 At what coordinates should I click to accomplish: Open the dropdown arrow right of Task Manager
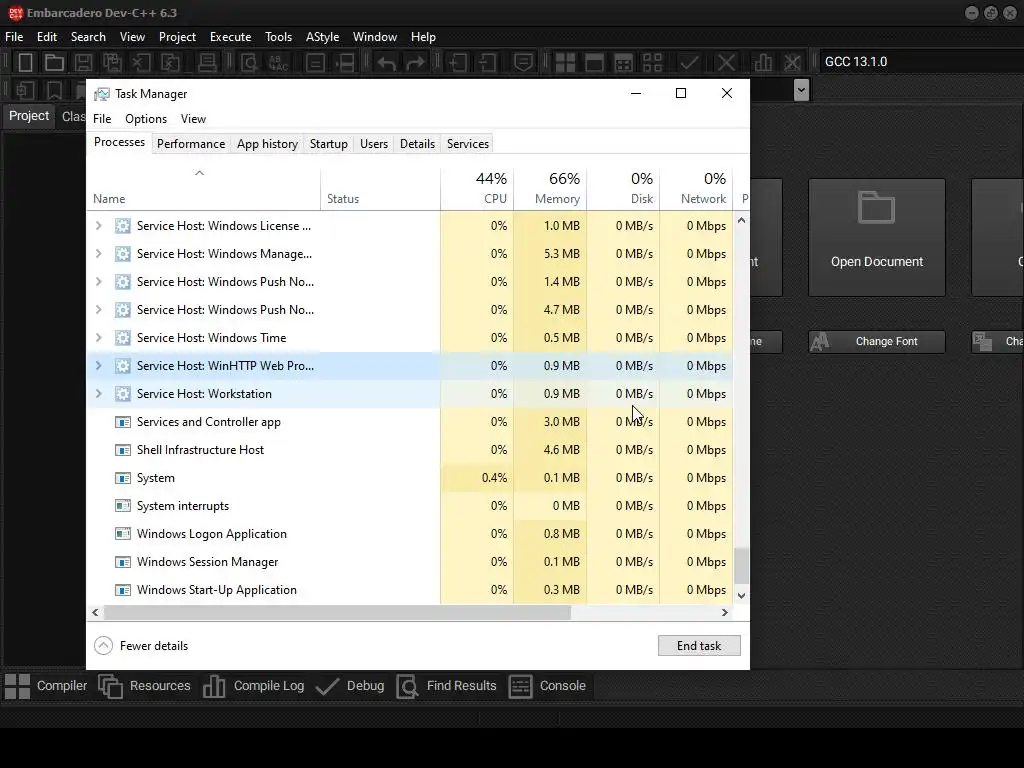[x=801, y=90]
